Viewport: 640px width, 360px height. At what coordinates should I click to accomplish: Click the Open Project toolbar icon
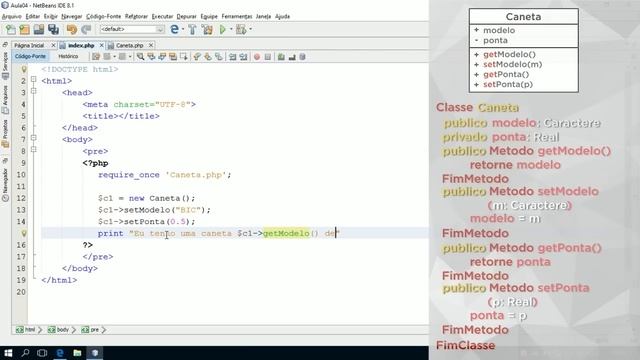point(39,29)
